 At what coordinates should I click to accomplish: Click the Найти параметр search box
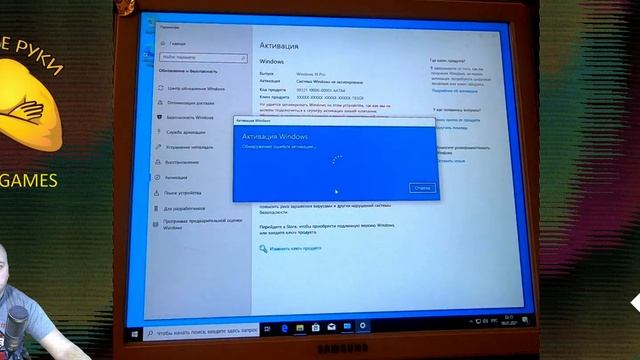[203, 58]
